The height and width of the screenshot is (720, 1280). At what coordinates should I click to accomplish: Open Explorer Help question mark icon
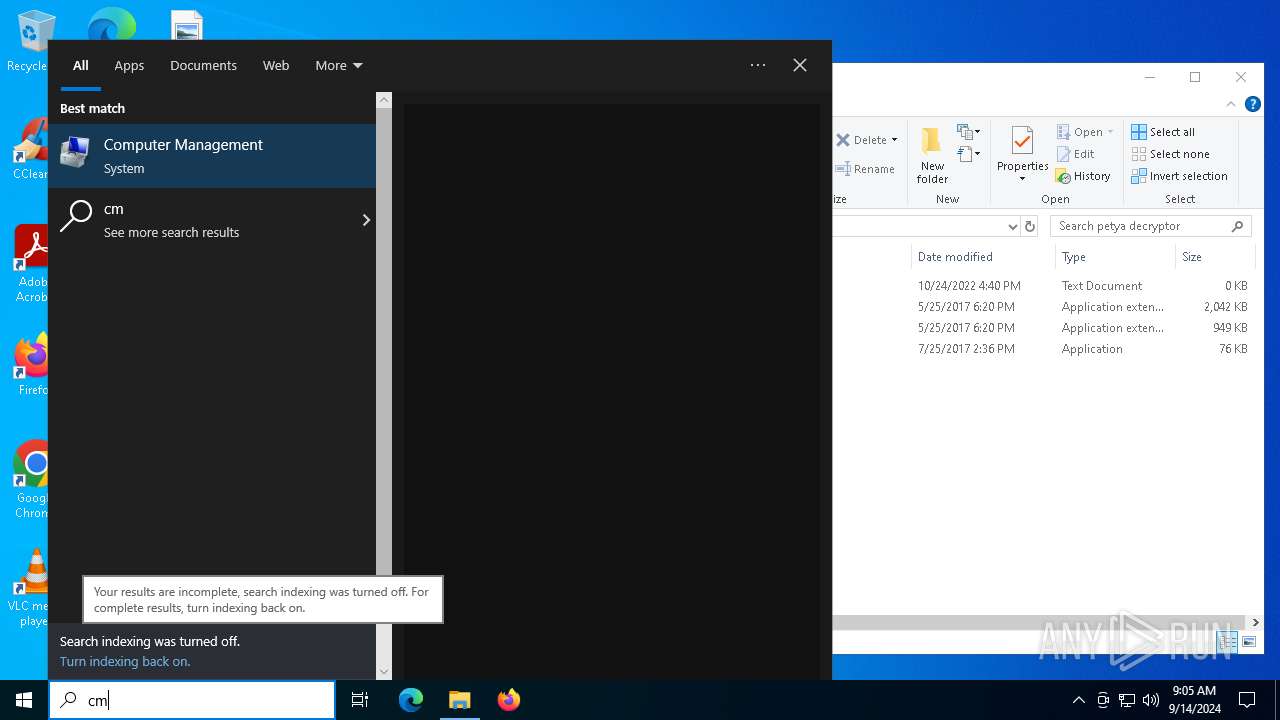point(1252,104)
